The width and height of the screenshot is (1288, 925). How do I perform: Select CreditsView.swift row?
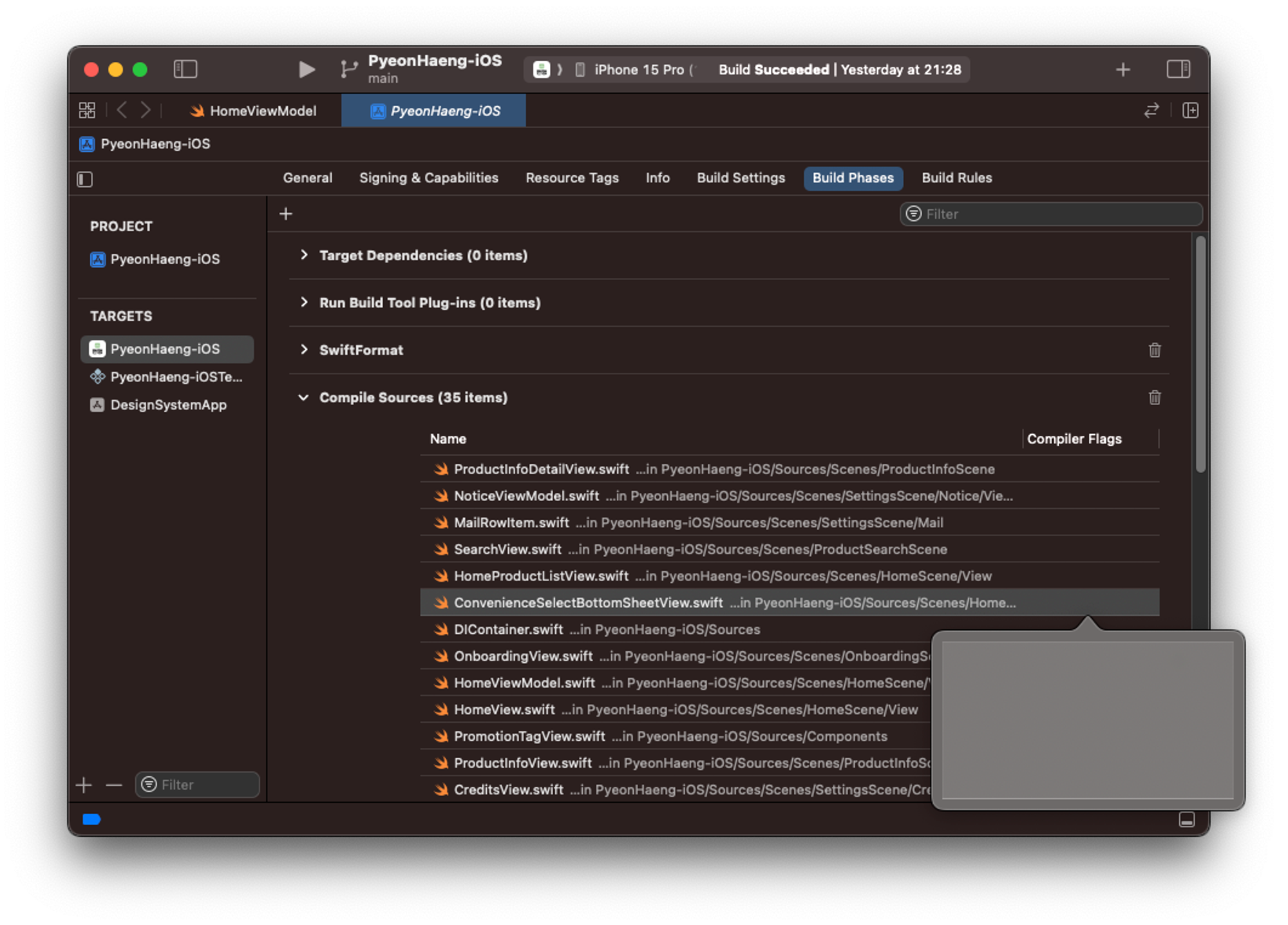pyautogui.click(x=676, y=790)
